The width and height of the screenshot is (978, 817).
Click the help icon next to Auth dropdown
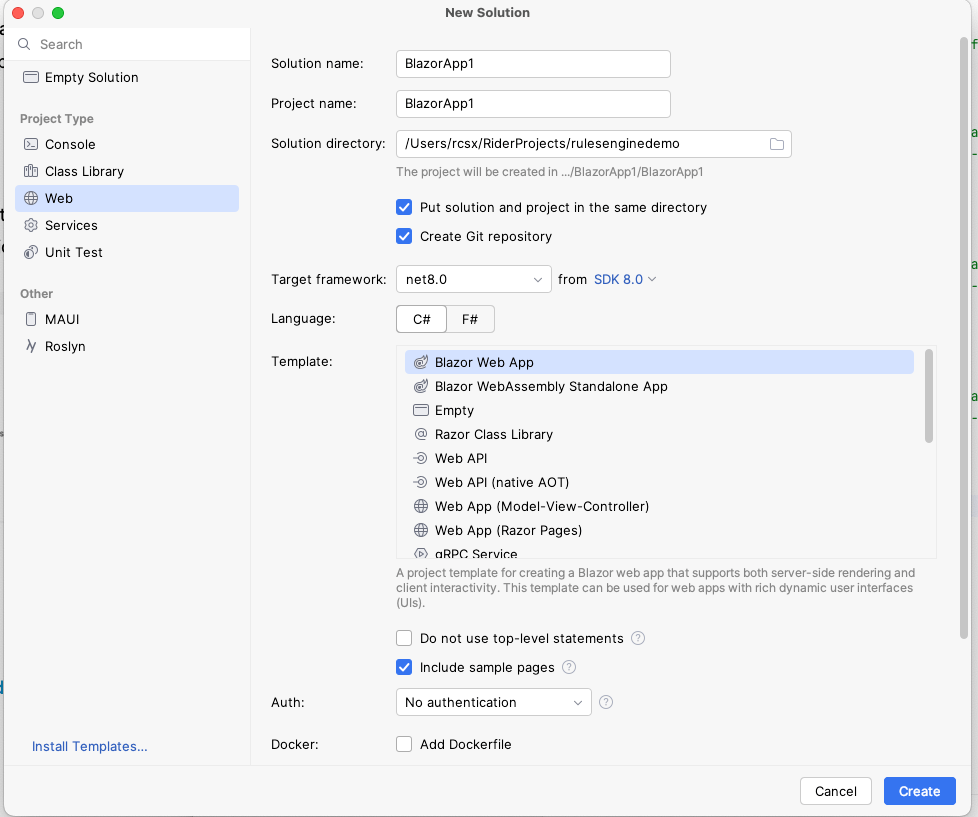tap(605, 703)
